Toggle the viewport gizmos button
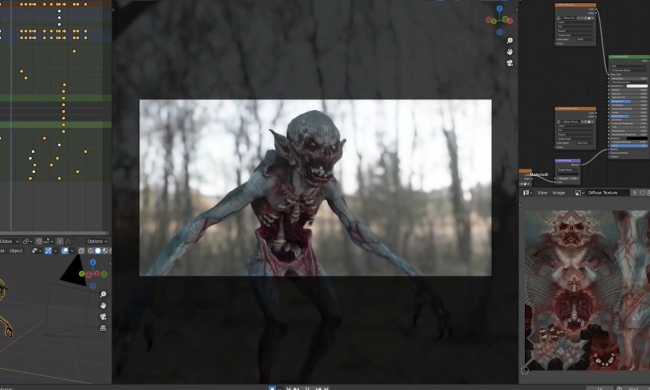Viewport: 650px width, 390px height. click(x=48, y=251)
